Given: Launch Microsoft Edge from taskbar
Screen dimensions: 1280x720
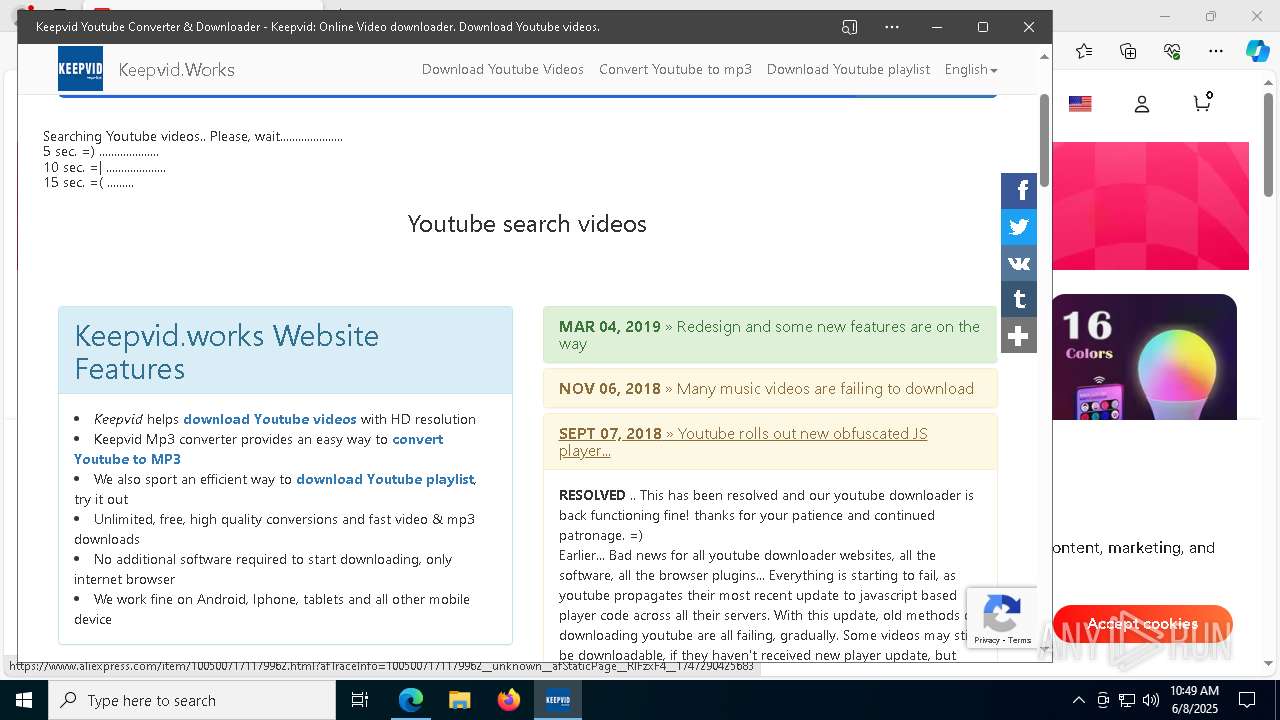Looking at the screenshot, I should coord(411,700).
